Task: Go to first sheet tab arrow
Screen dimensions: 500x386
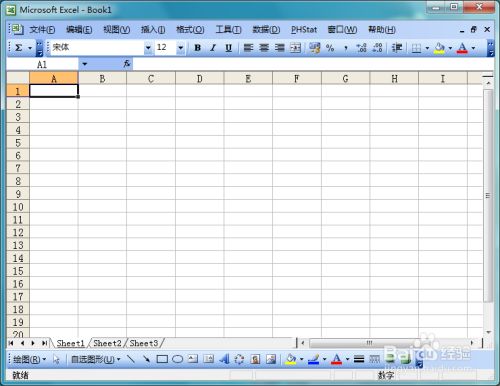Action: click(x=11, y=343)
